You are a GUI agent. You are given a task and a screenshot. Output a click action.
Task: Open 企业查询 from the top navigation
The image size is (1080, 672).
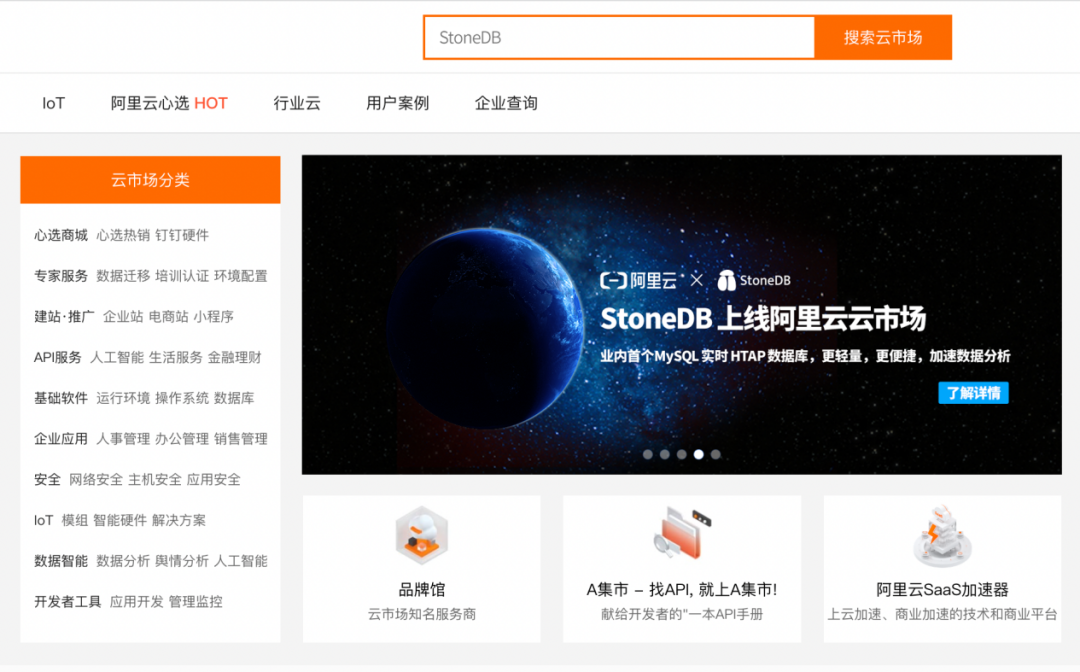pos(505,103)
